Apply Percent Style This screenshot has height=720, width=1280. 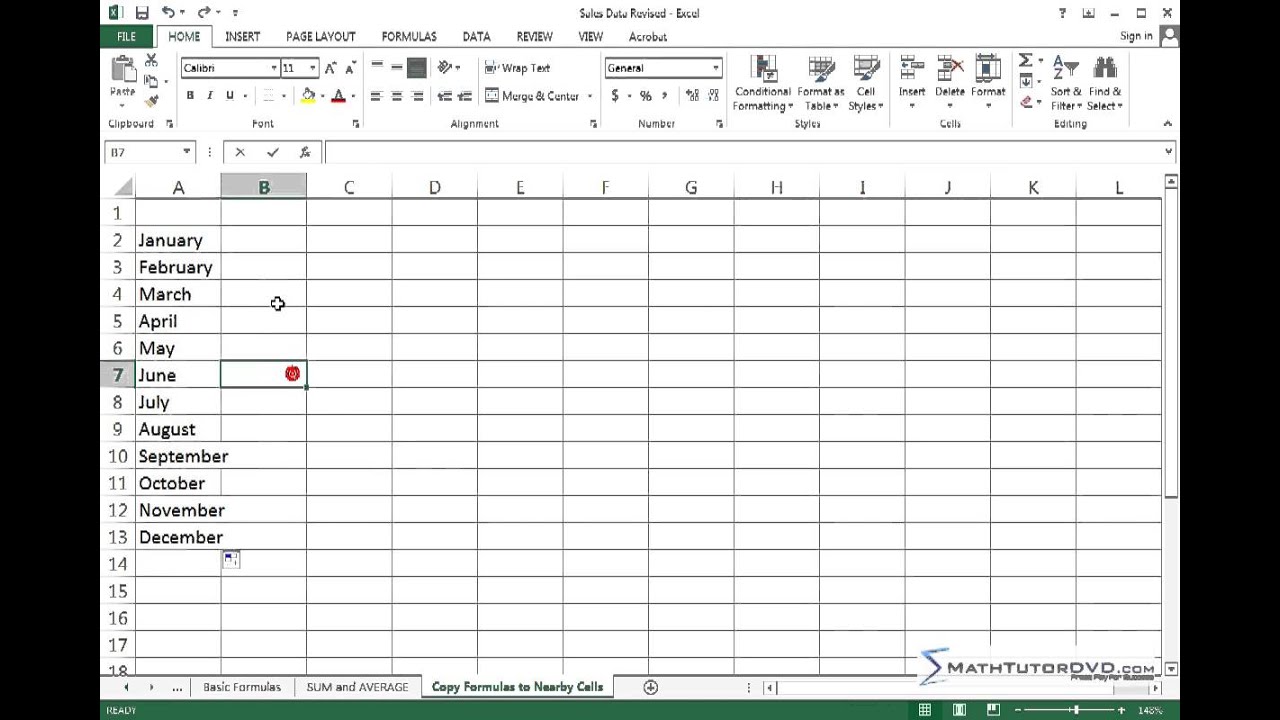pyautogui.click(x=646, y=96)
